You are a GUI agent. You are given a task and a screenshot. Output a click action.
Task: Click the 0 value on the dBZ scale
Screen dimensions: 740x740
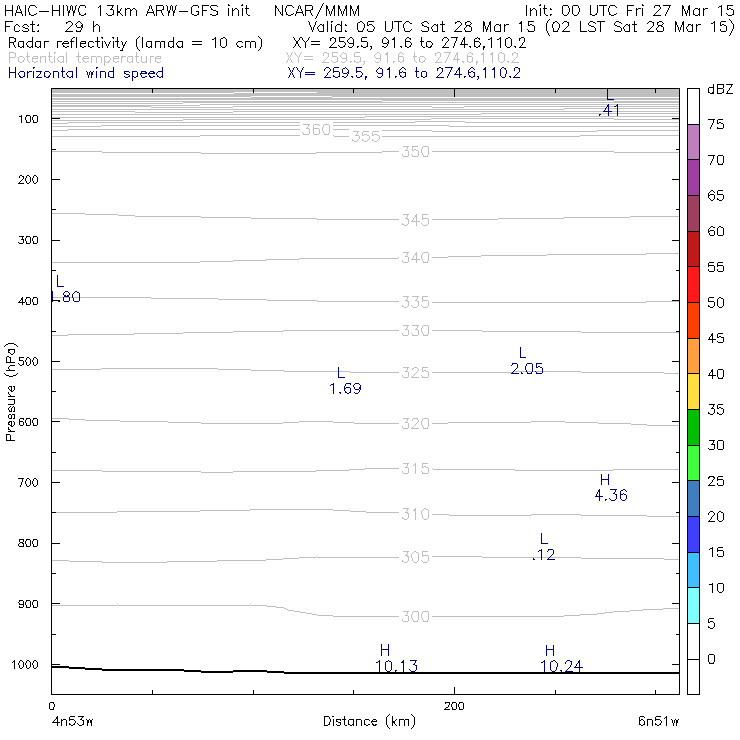(712, 659)
